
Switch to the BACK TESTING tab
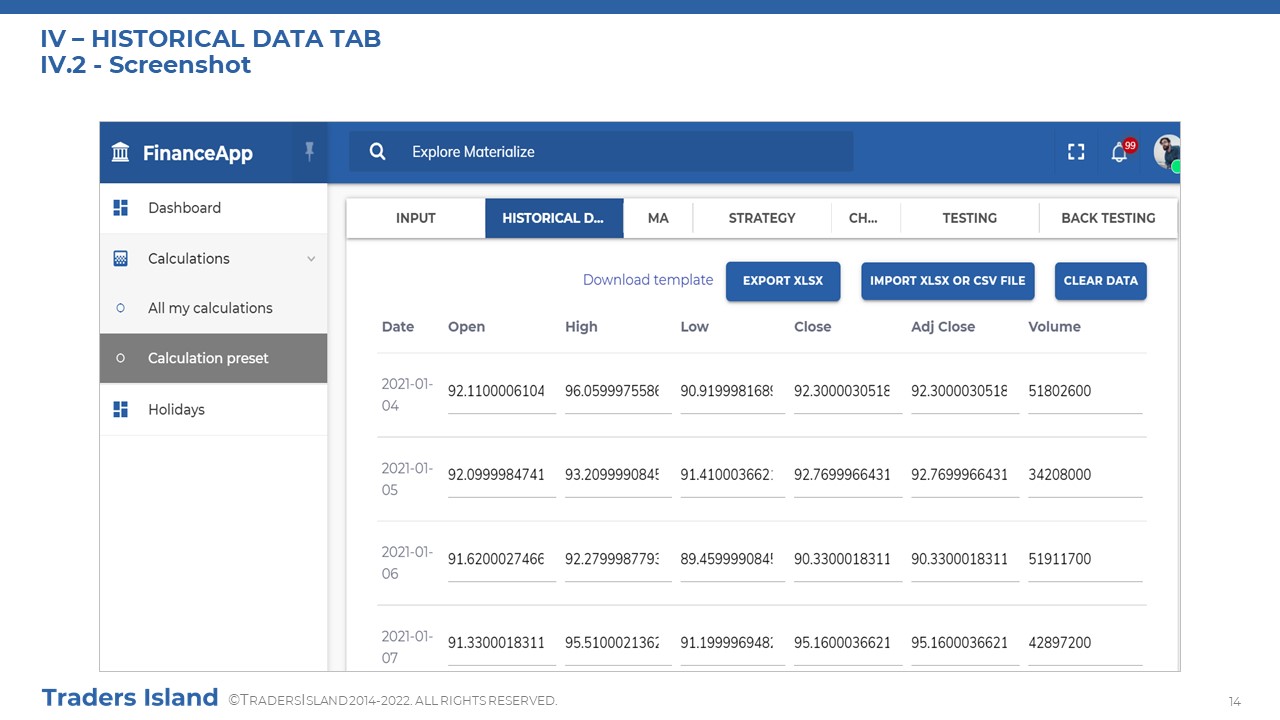tap(1108, 218)
